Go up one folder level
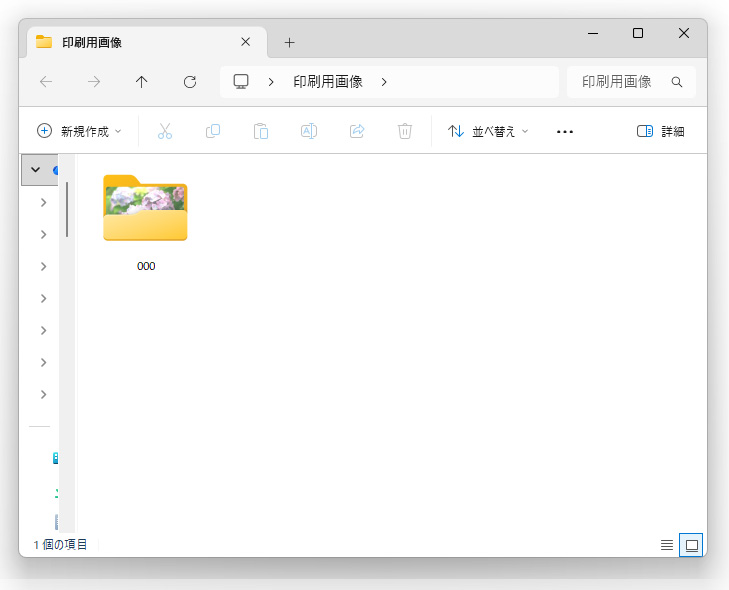Screen dimensions: 729x590 [141, 82]
